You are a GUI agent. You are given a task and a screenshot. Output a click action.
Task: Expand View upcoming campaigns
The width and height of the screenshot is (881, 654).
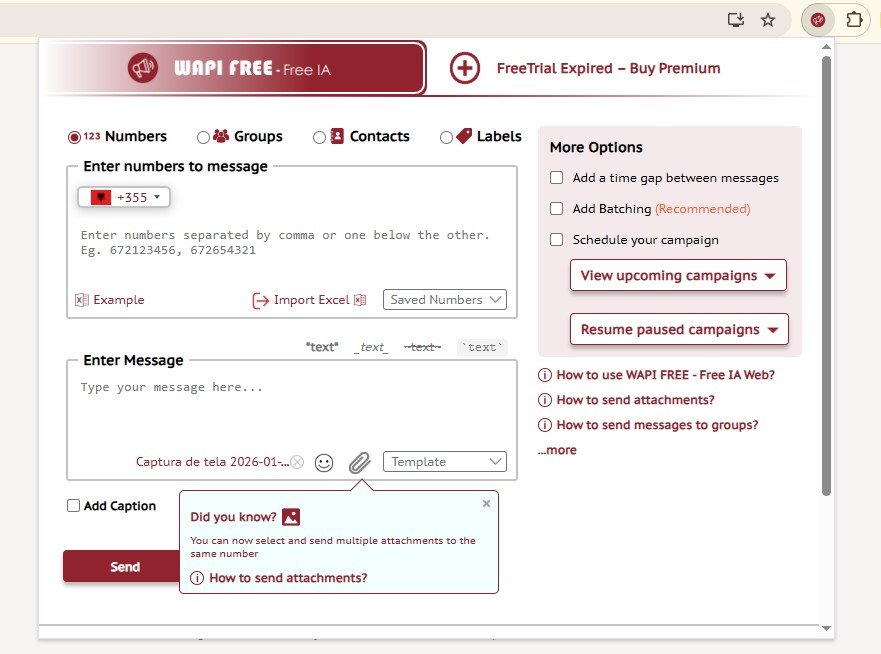pyautogui.click(x=678, y=275)
